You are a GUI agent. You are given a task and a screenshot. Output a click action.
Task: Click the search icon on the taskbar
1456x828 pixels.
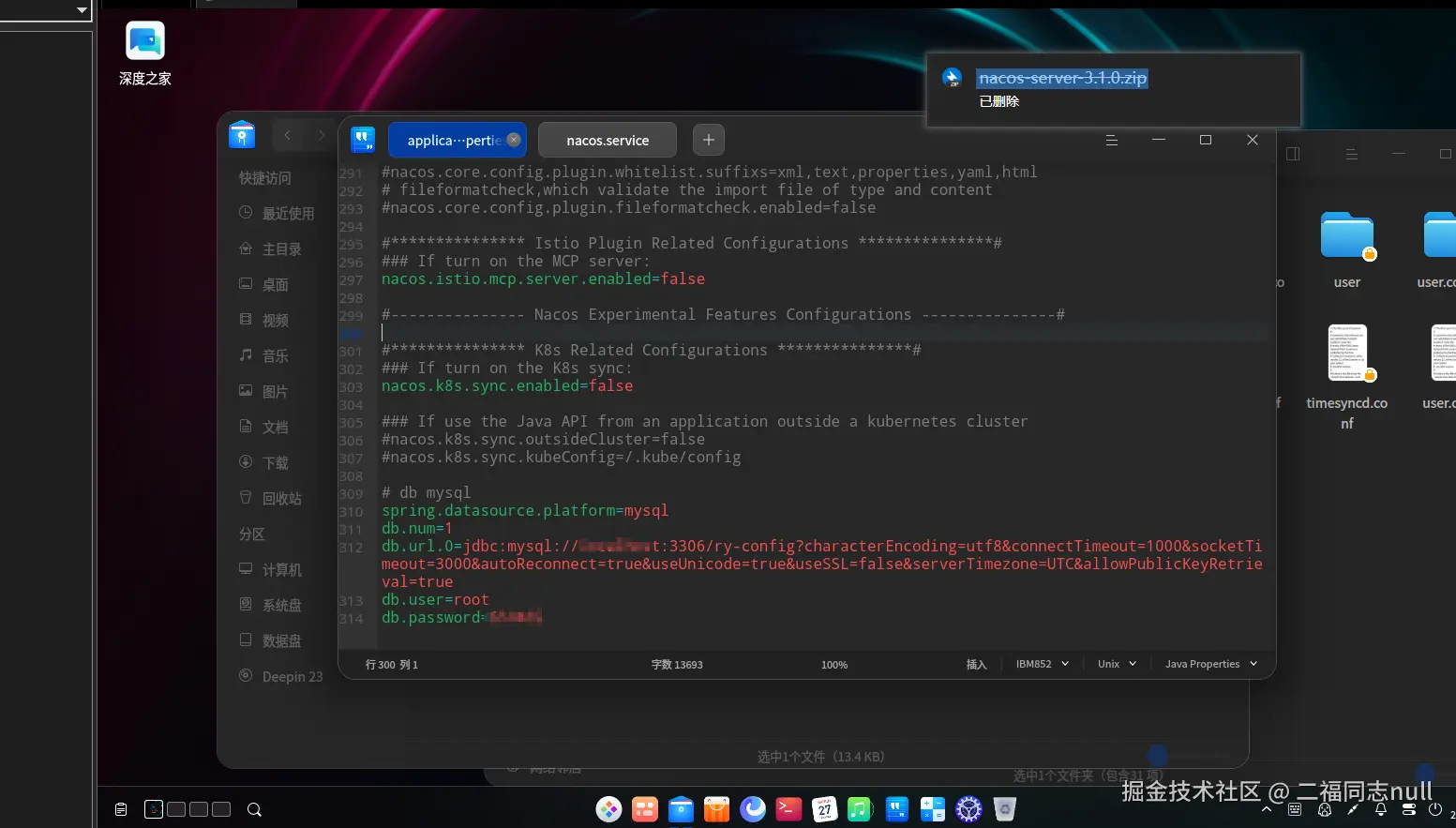coord(254,809)
